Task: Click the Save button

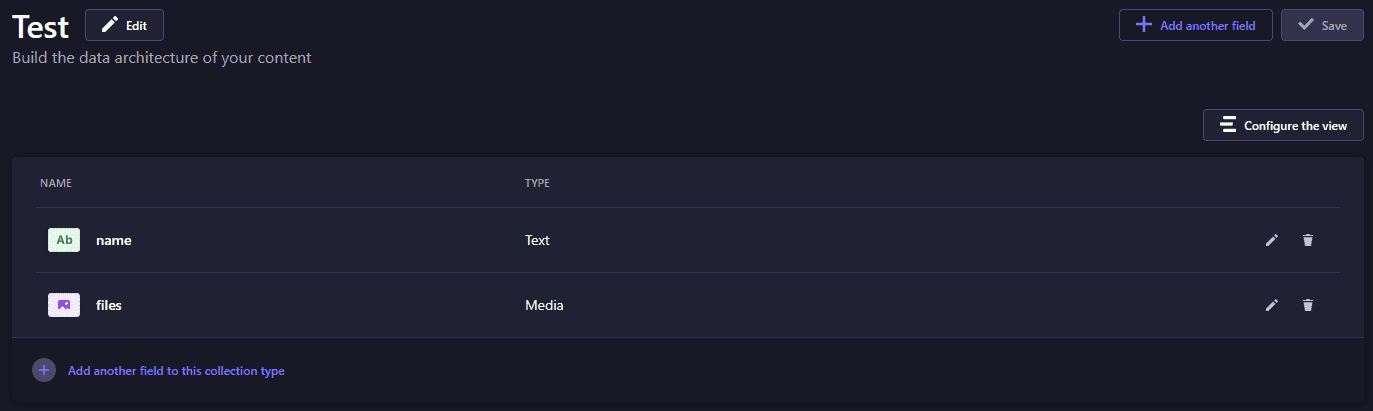Action: [1322, 25]
